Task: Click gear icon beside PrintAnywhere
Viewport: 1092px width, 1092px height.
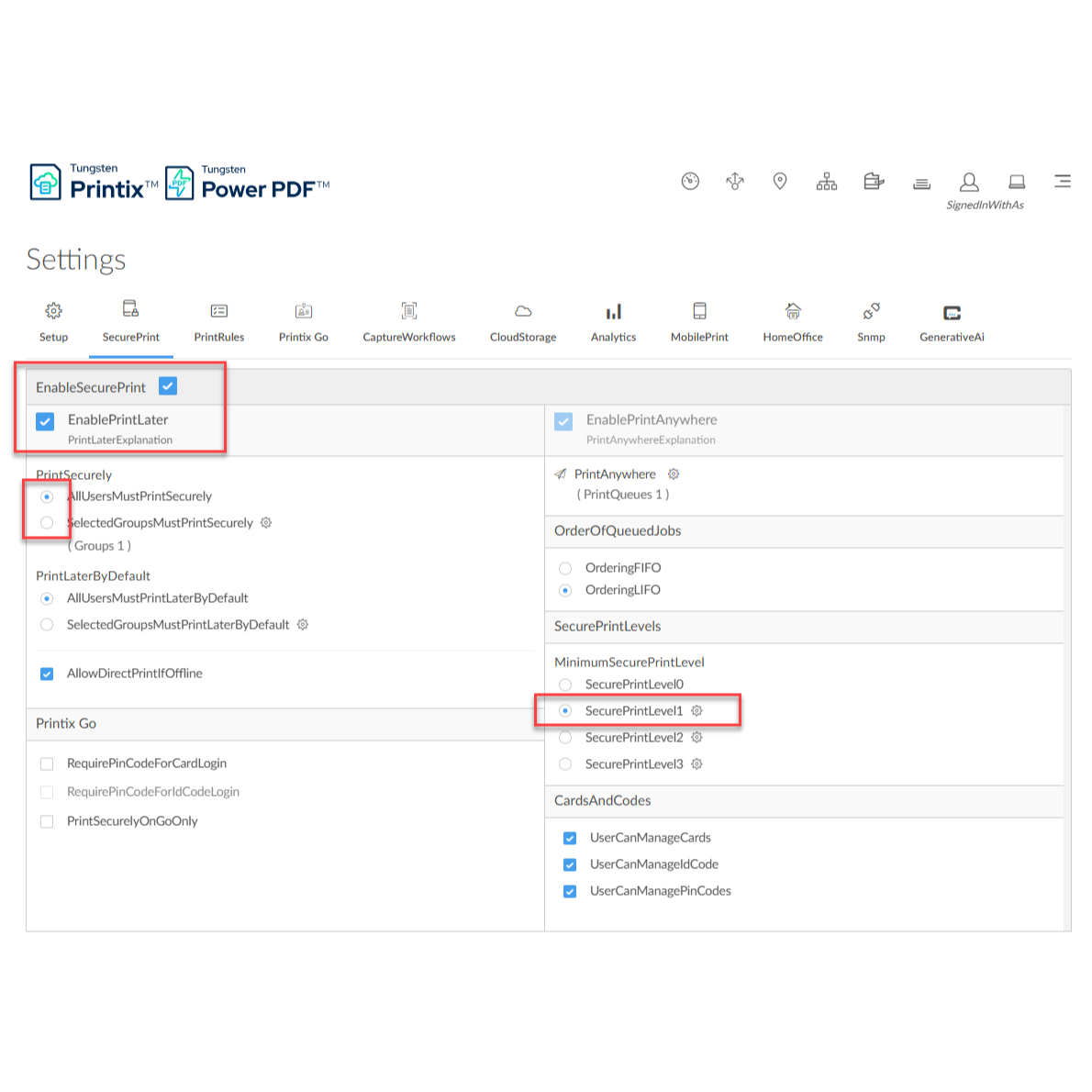Action: 674,474
